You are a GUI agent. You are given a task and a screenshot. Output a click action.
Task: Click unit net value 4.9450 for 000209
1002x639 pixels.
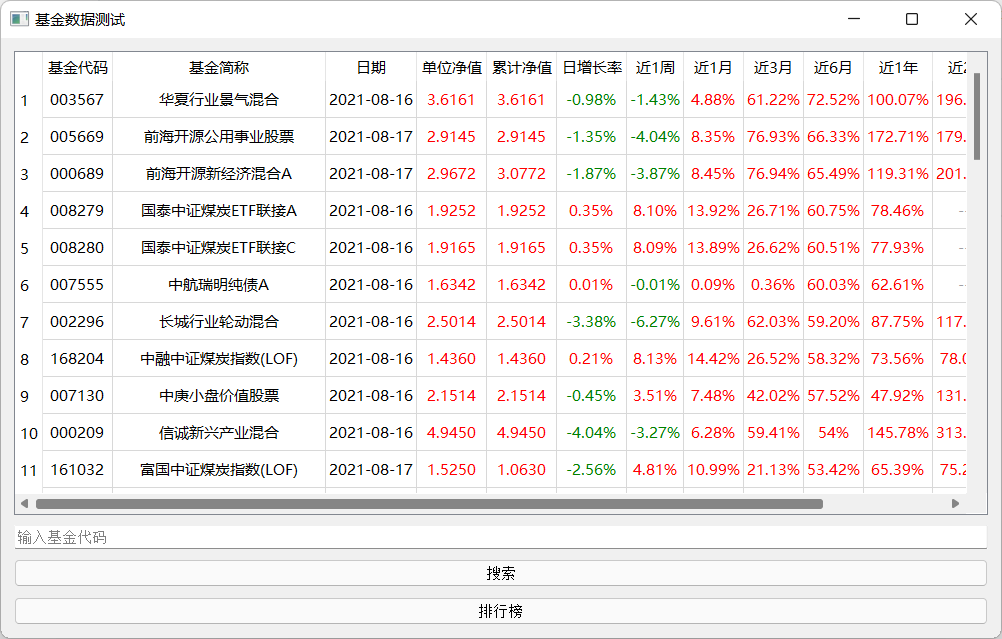[451, 433]
